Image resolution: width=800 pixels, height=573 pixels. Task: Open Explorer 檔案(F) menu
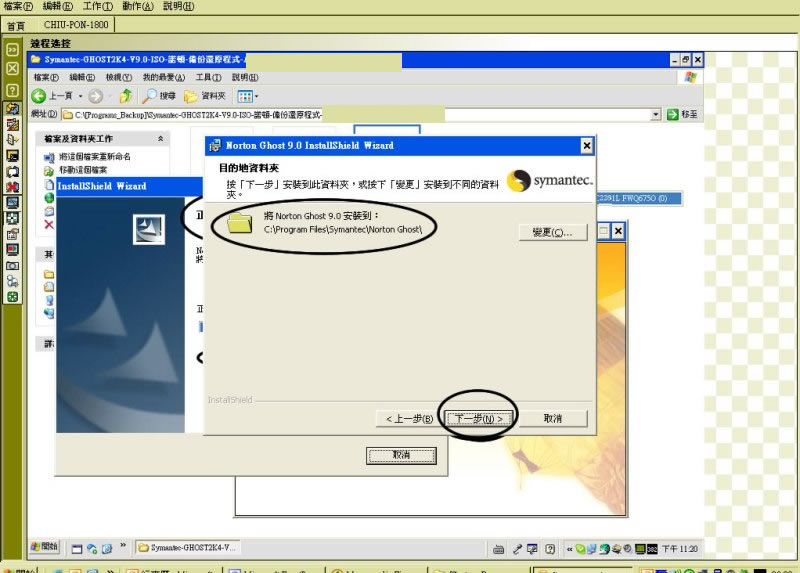[x=46, y=78]
